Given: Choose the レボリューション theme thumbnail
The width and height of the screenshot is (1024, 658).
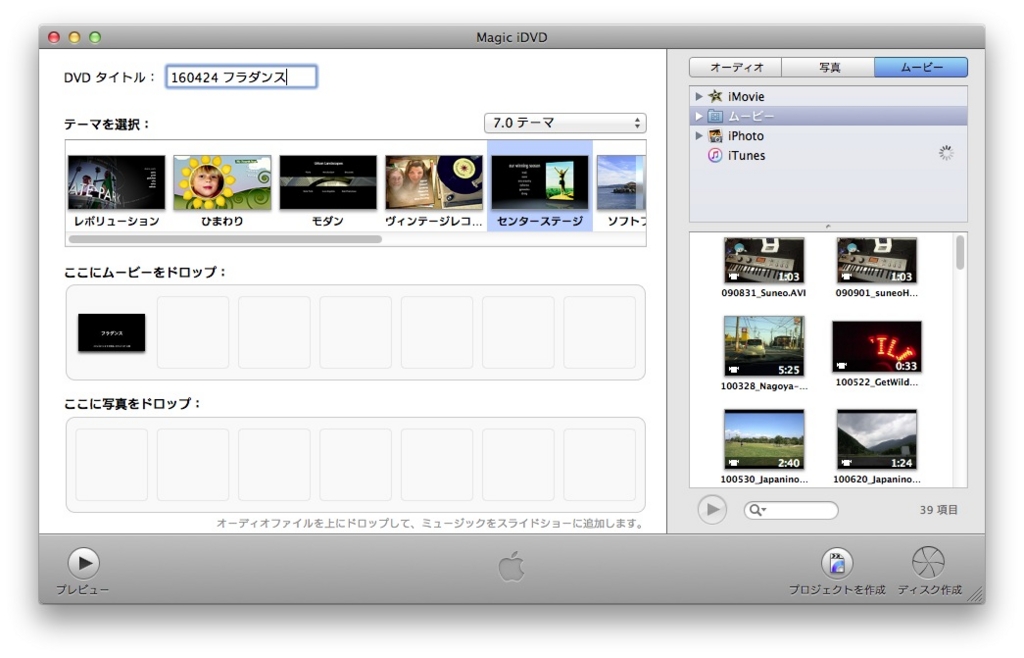Looking at the screenshot, I should pos(117,183).
